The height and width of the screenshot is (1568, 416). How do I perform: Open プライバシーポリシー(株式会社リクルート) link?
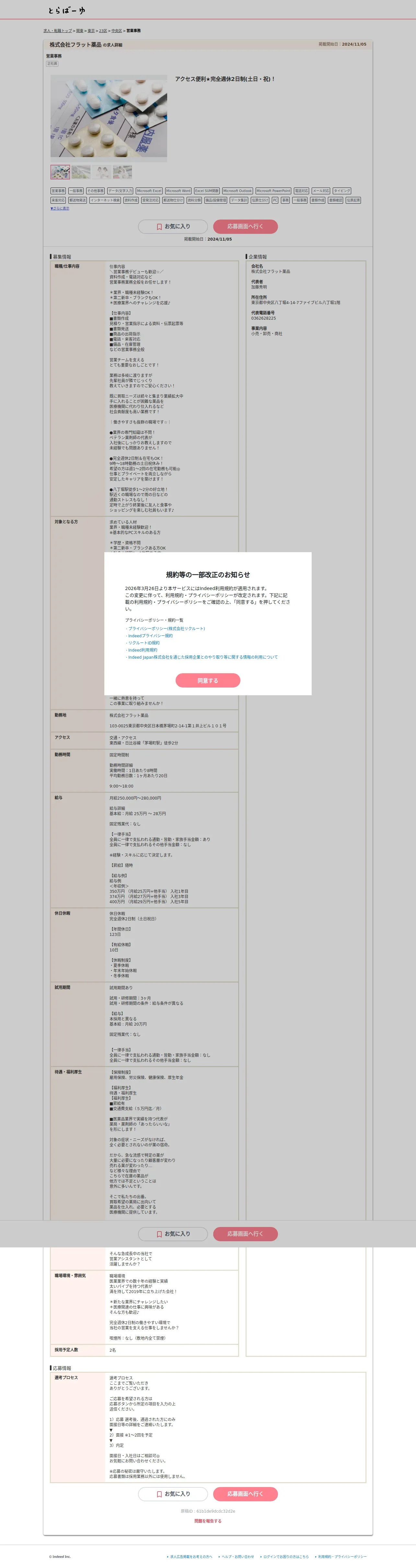(166, 628)
